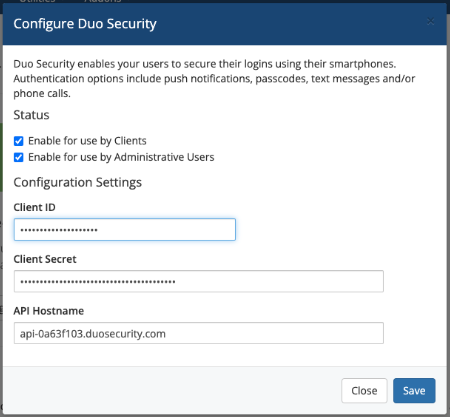The image size is (450, 417).
Task: Click the API Hostname label
Action: tap(49, 311)
